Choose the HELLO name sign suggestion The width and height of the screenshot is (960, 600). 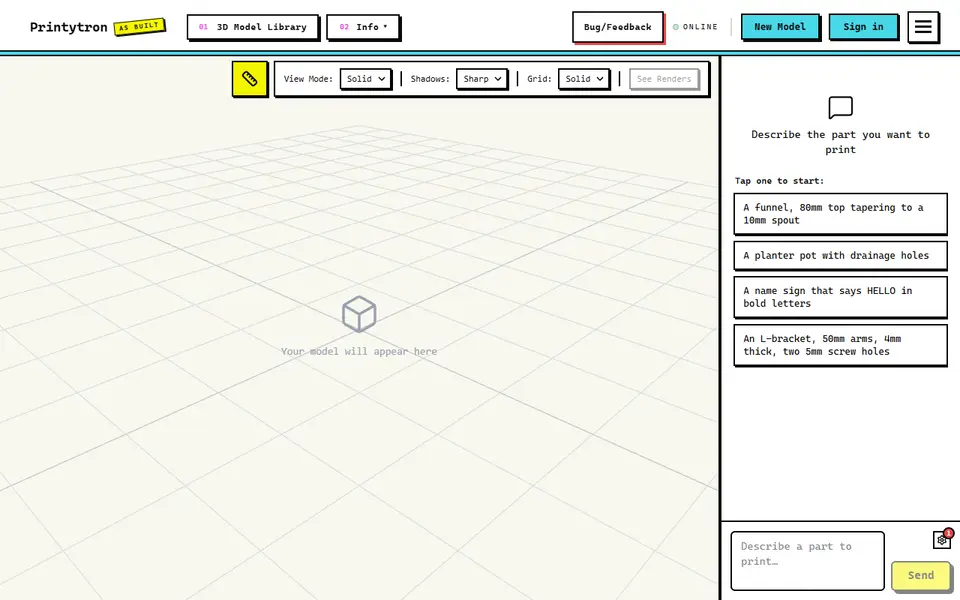(840, 297)
